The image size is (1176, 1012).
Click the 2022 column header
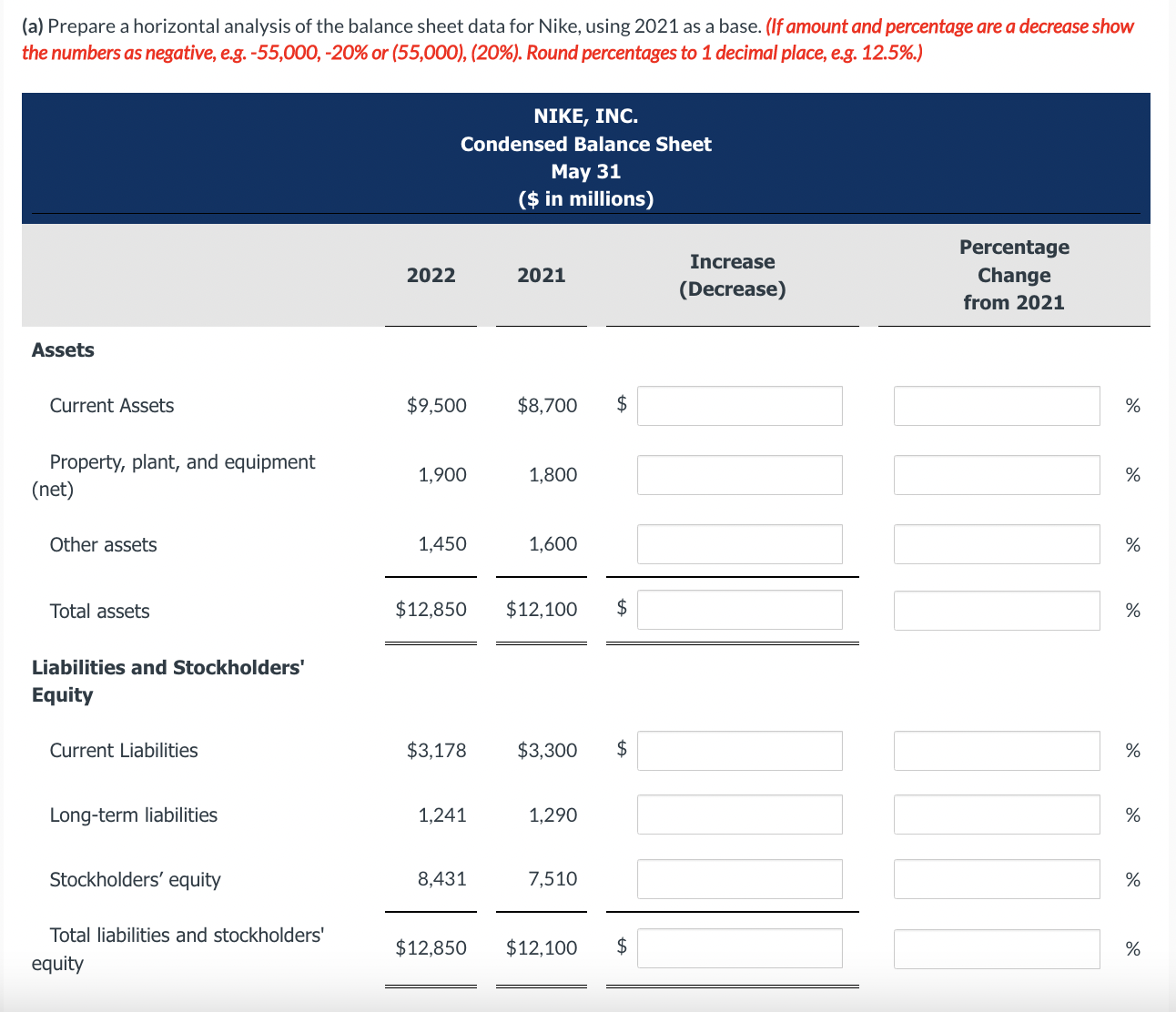[x=431, y=275]
